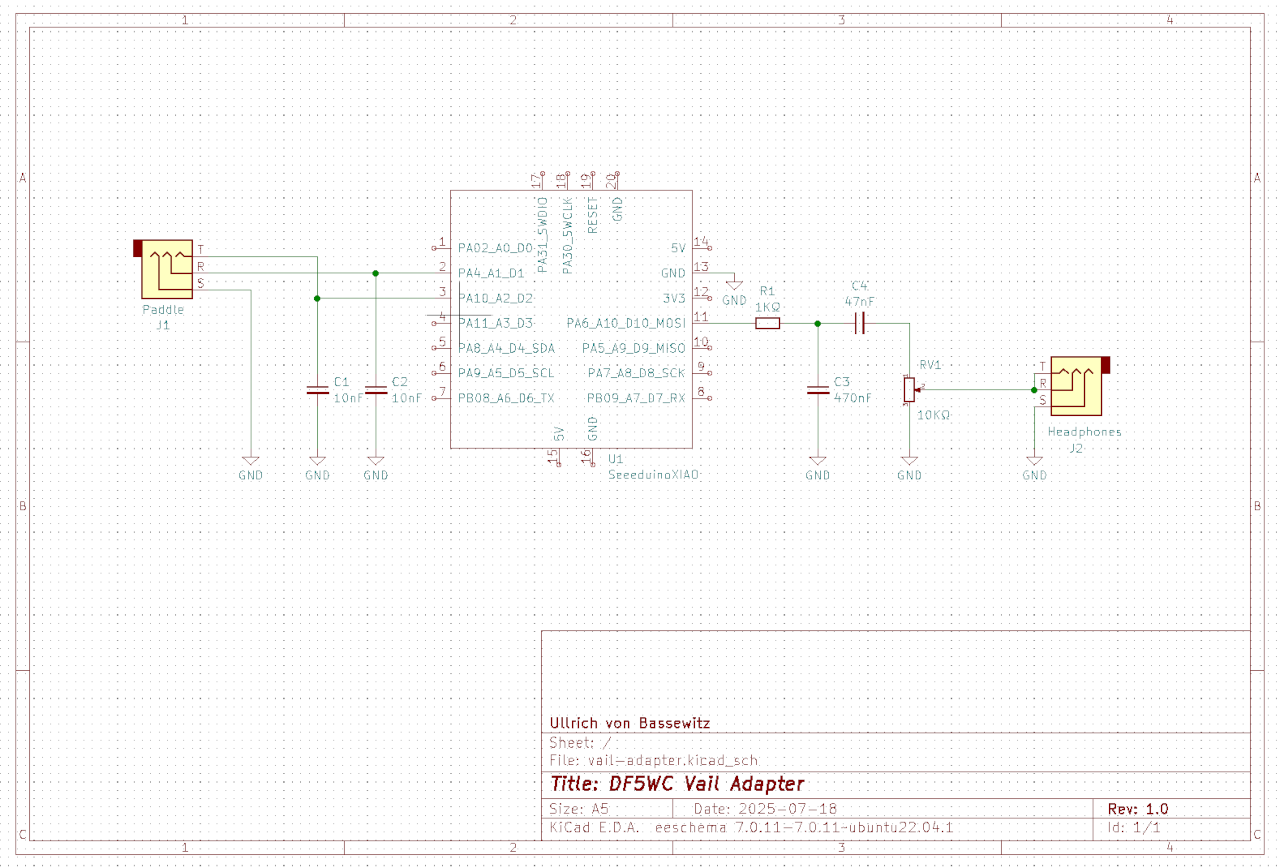Viewport: 1280px width, 868px height.
Task: Select pin label PA4_A1_D1
Action: (x=491, y=273)
